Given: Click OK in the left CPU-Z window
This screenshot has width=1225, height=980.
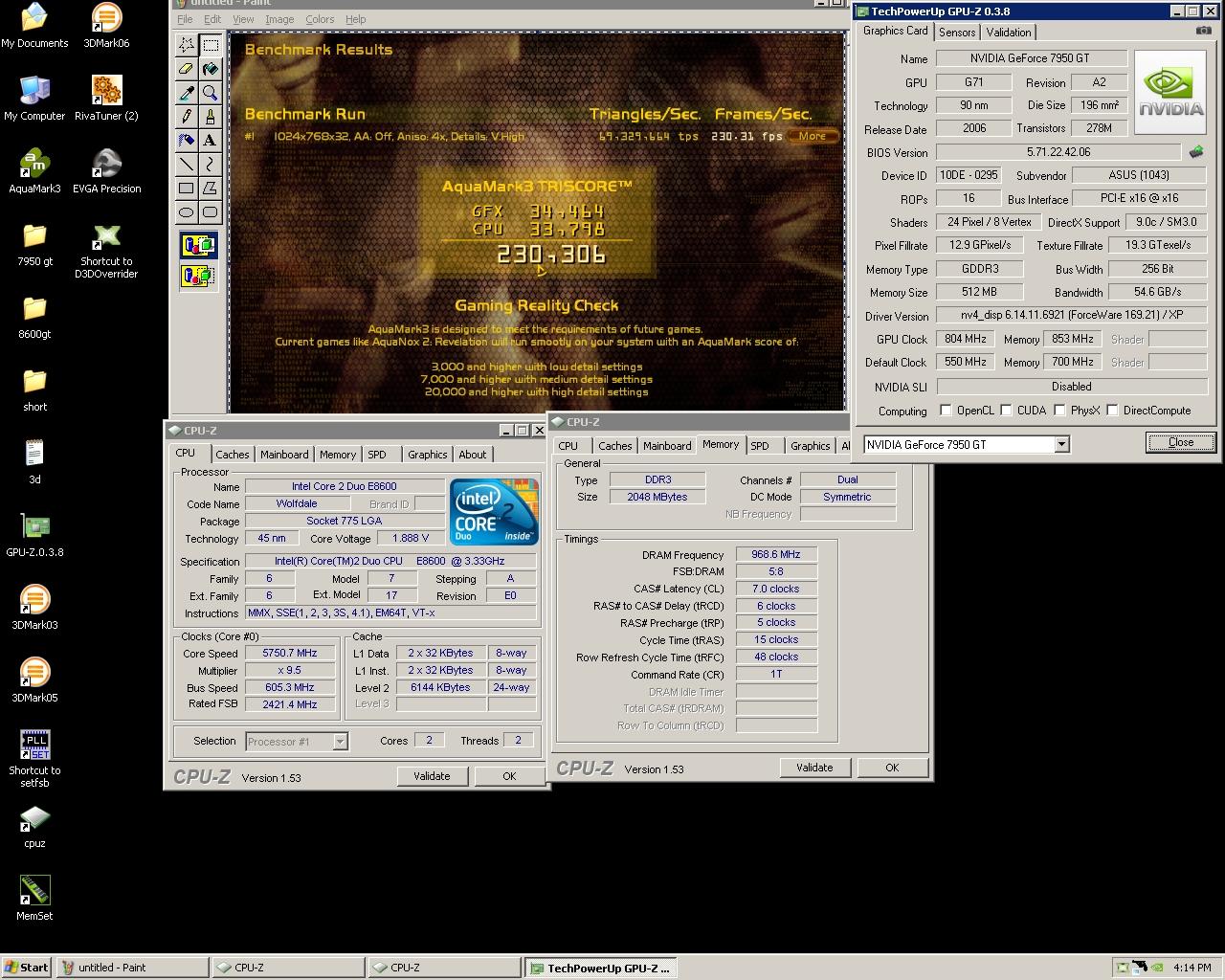Looking at the screenshot, I should point(509,776).
